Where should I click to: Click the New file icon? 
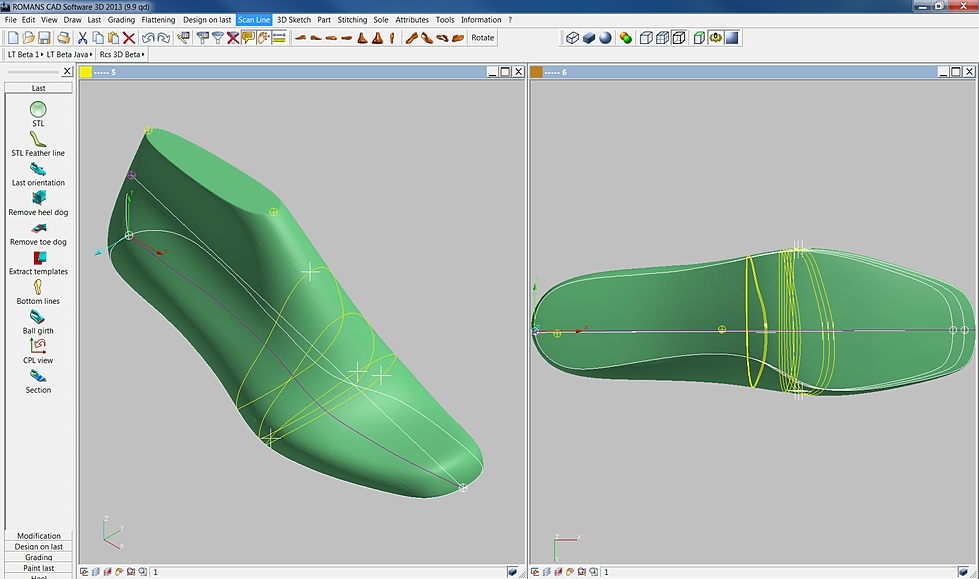click(x=13, y=38)
